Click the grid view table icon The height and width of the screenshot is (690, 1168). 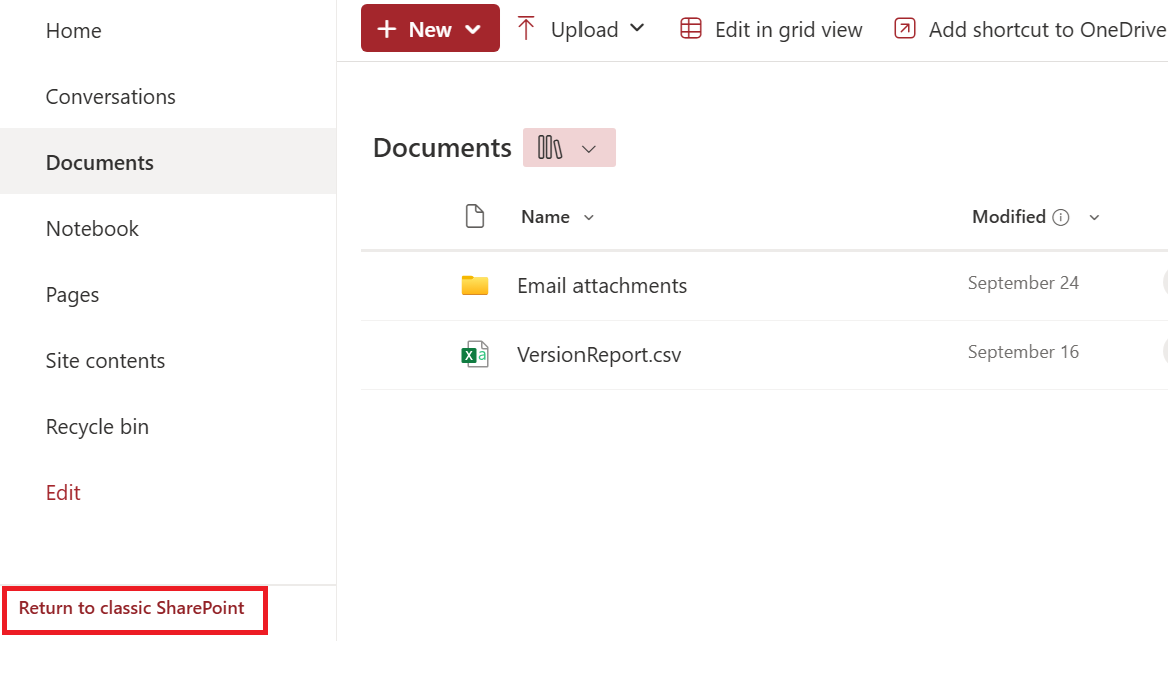click(691, 28)
